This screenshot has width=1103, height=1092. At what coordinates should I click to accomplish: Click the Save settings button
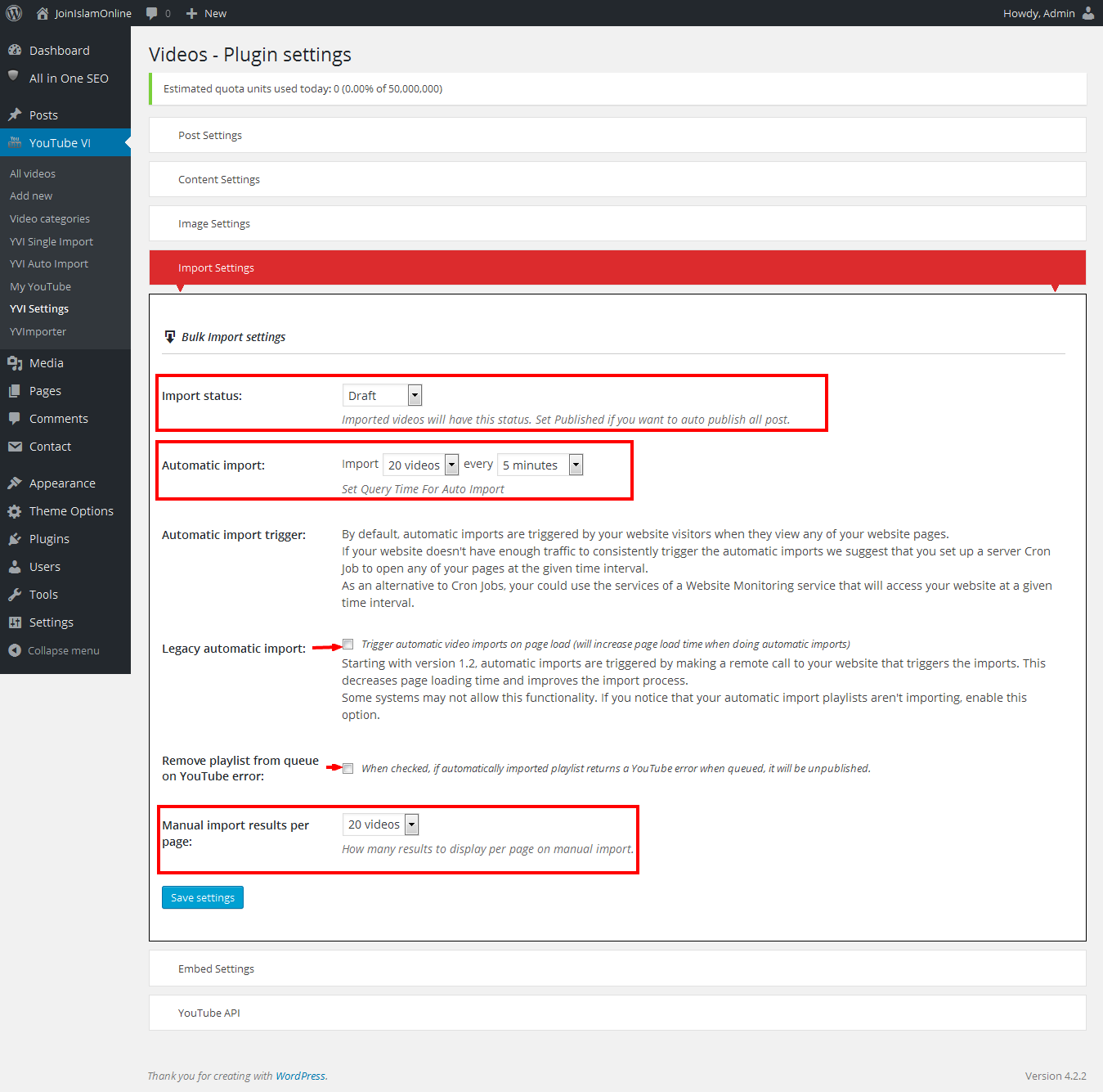(203, 897)
